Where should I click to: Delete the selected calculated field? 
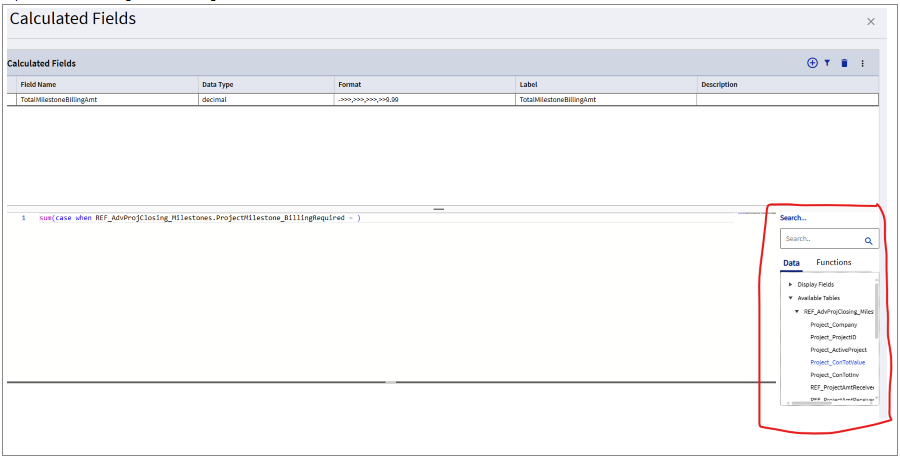(x=844, y=63)
